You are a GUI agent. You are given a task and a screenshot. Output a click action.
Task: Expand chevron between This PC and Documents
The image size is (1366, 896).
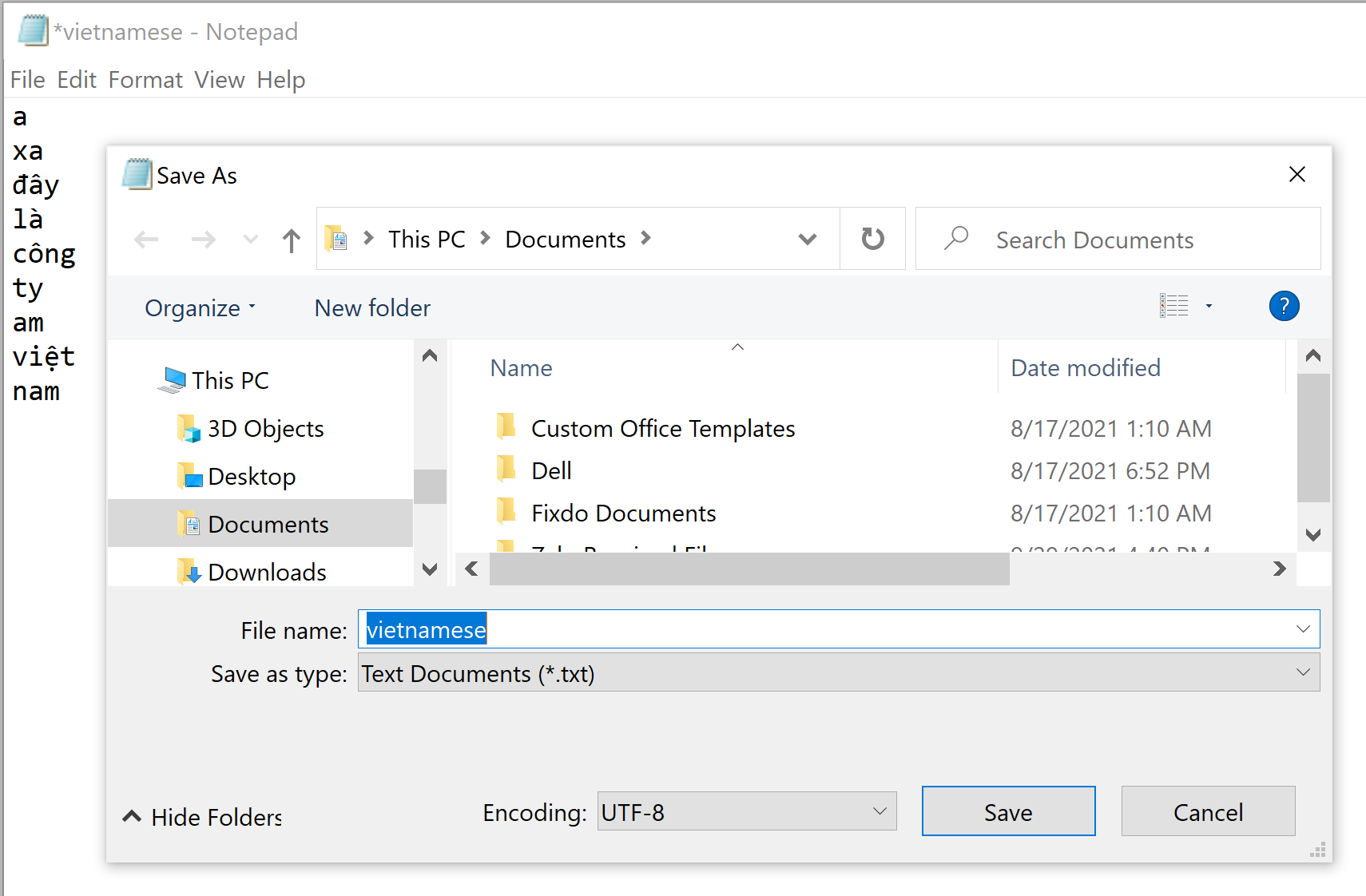click(485, 238)
